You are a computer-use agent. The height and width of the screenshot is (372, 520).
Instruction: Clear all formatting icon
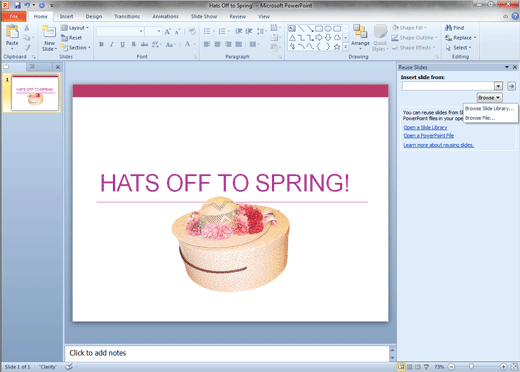[x=192, y=31]
